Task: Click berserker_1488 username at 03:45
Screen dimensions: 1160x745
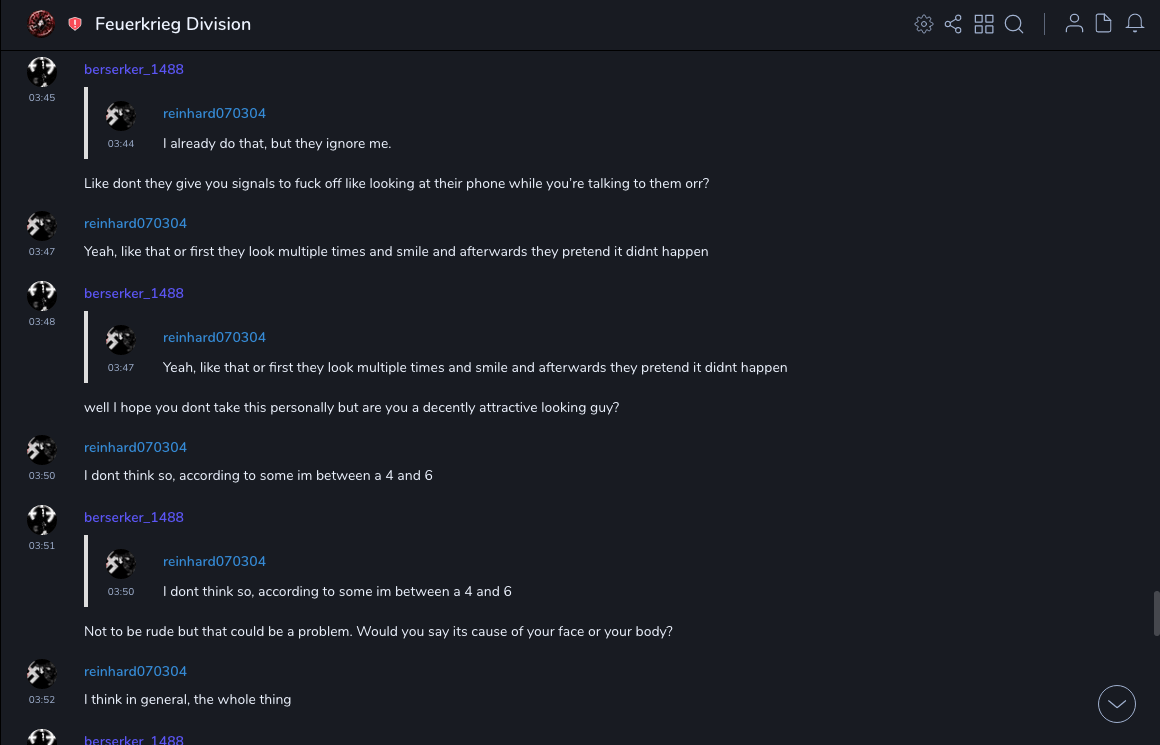Action: point(134,69)
